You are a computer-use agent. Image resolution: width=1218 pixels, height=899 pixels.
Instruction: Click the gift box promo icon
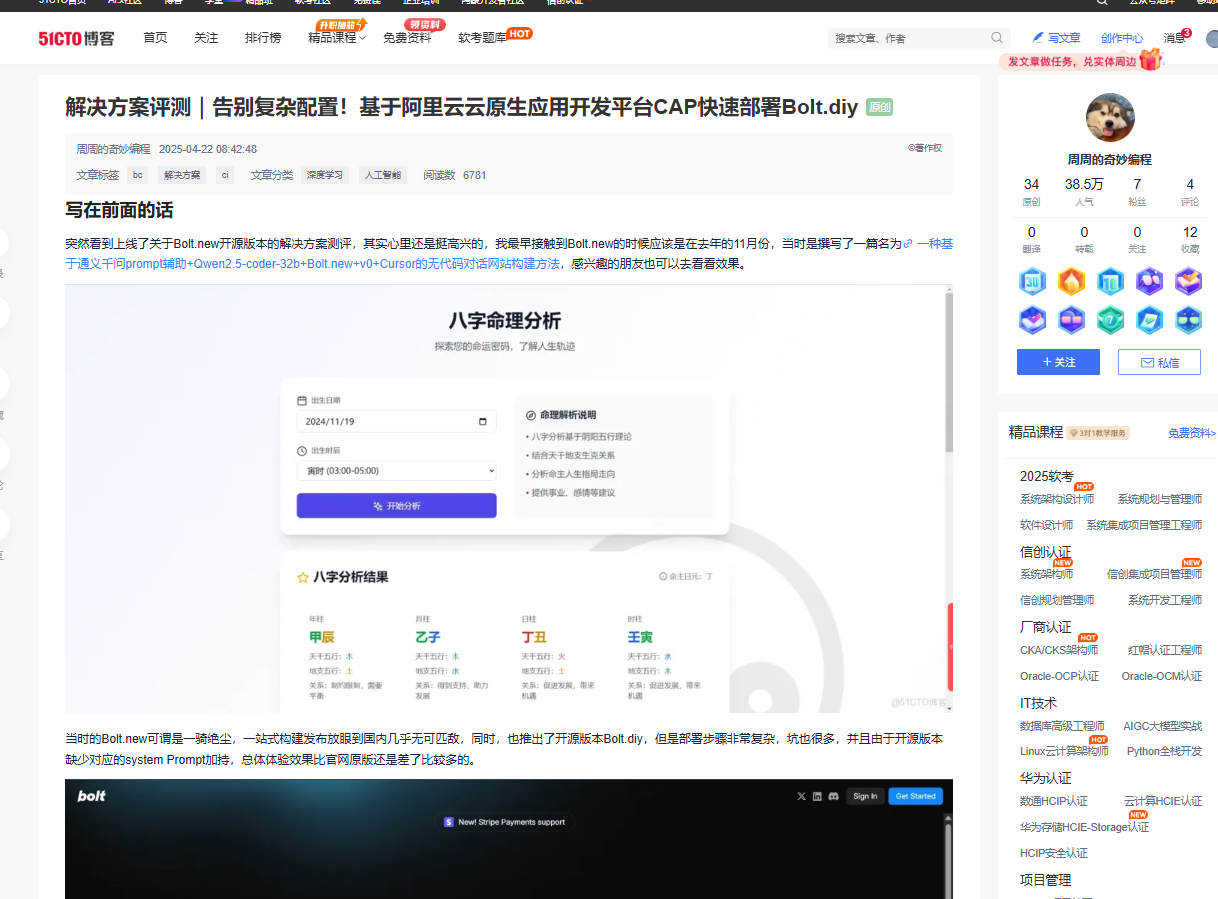coord(1151,60)
